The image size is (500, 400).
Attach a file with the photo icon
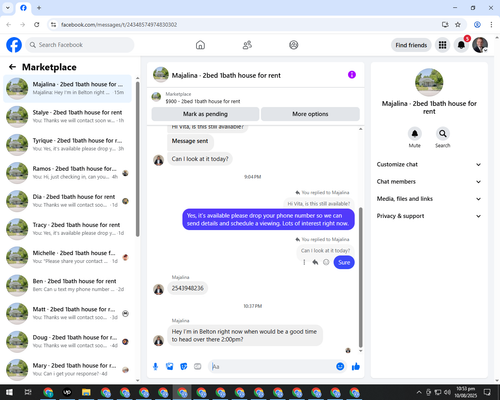pos(170,367)
